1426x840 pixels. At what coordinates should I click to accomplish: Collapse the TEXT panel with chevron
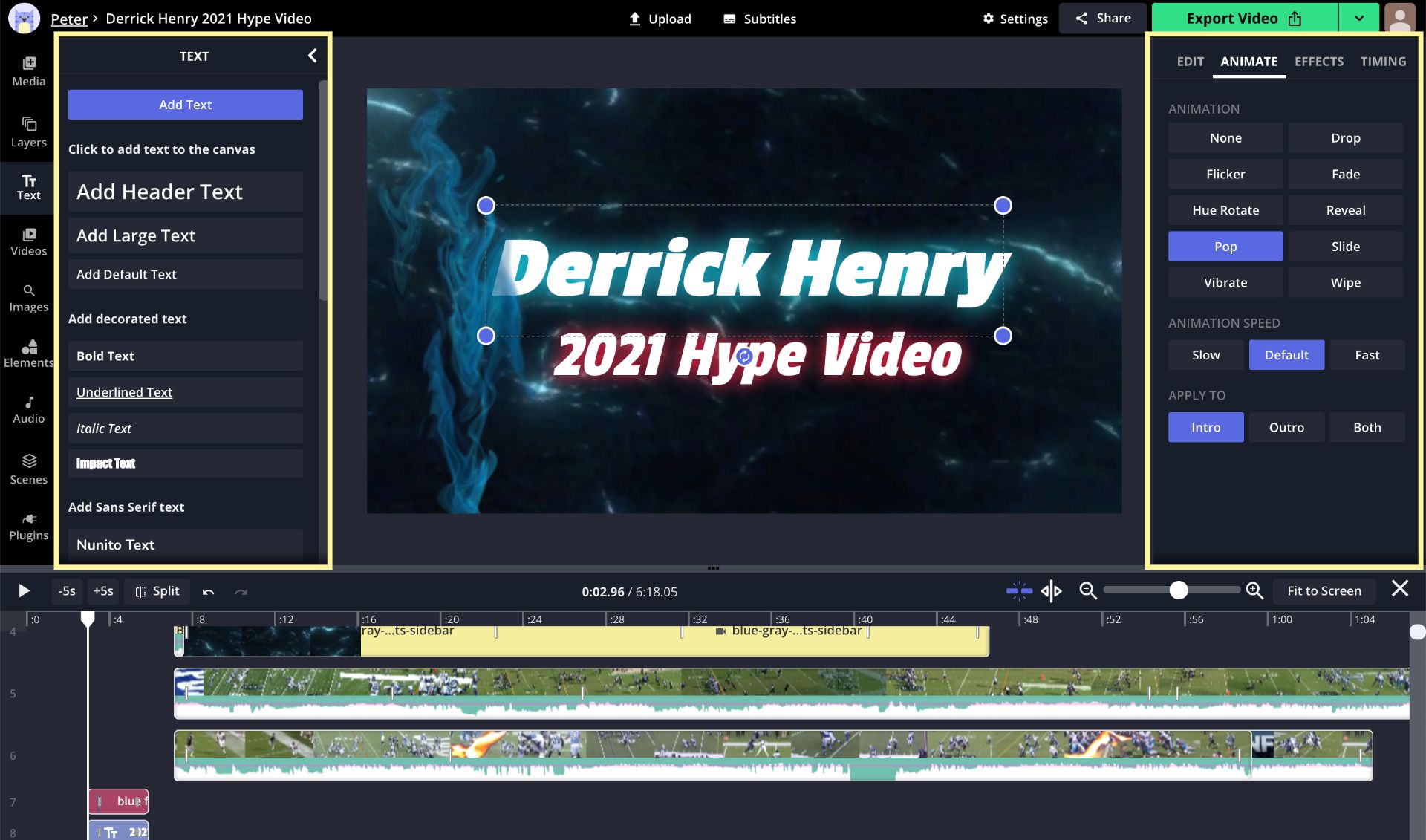tap(312, 56)
